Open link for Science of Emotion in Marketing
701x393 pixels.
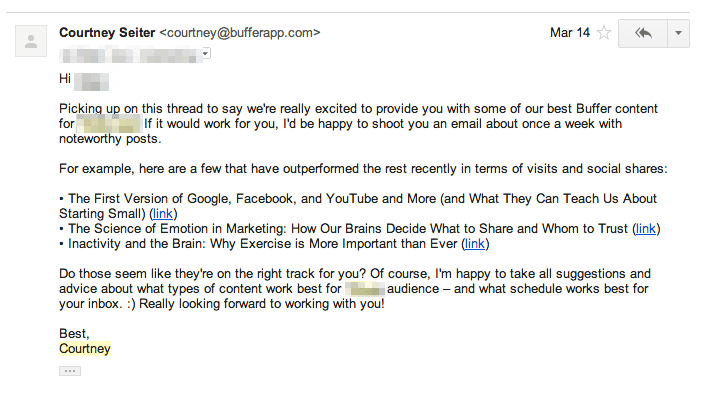646,228
